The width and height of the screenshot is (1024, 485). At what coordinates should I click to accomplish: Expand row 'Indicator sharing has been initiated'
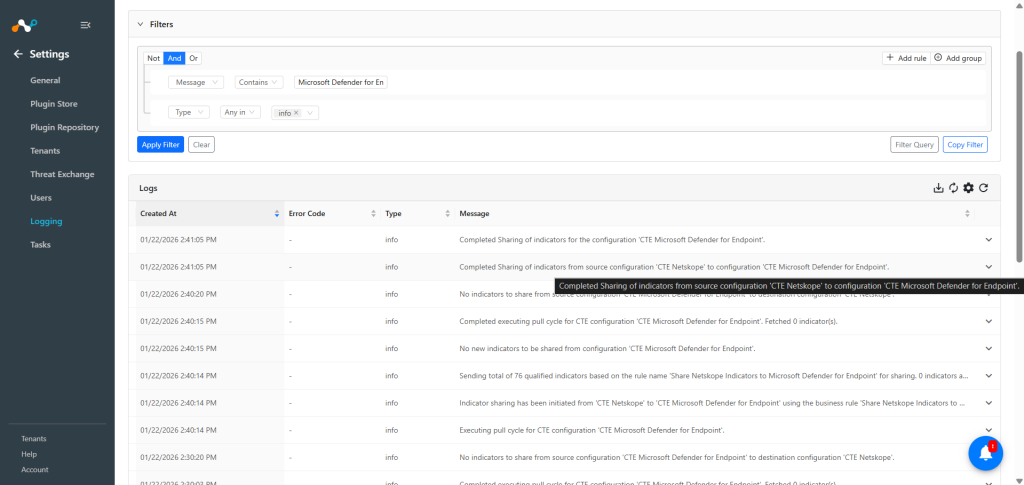point(989,403)
